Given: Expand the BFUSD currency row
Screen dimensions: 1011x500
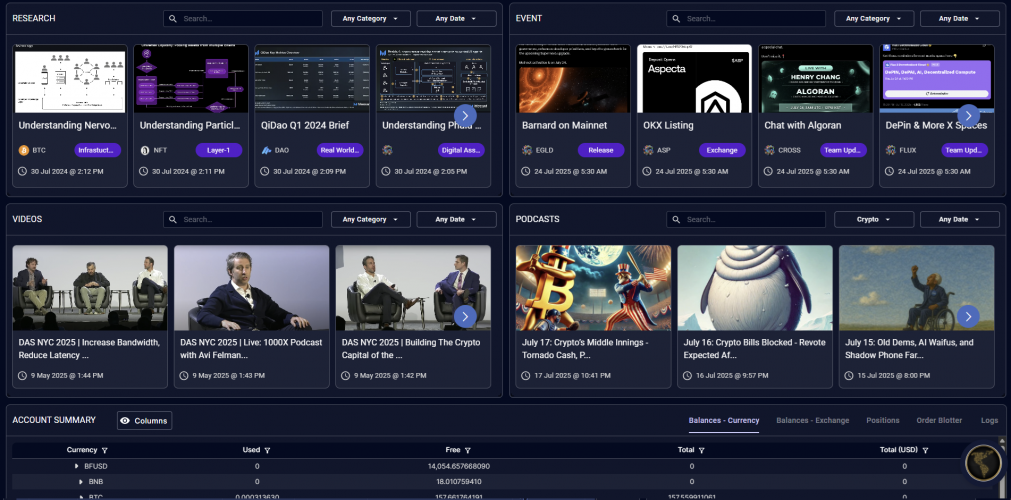Looking at the screenshot, I should (77, 466).
